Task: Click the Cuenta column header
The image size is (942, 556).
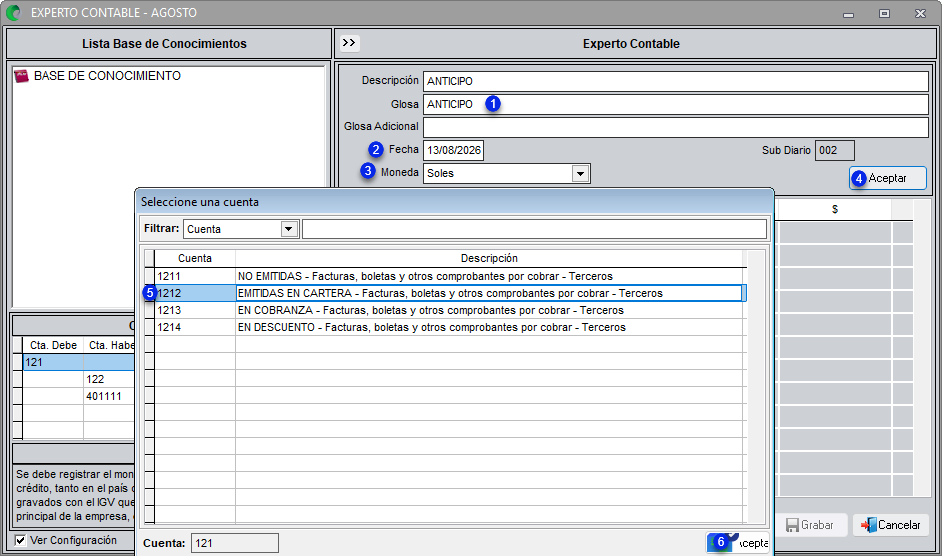Action: point(195,258)
